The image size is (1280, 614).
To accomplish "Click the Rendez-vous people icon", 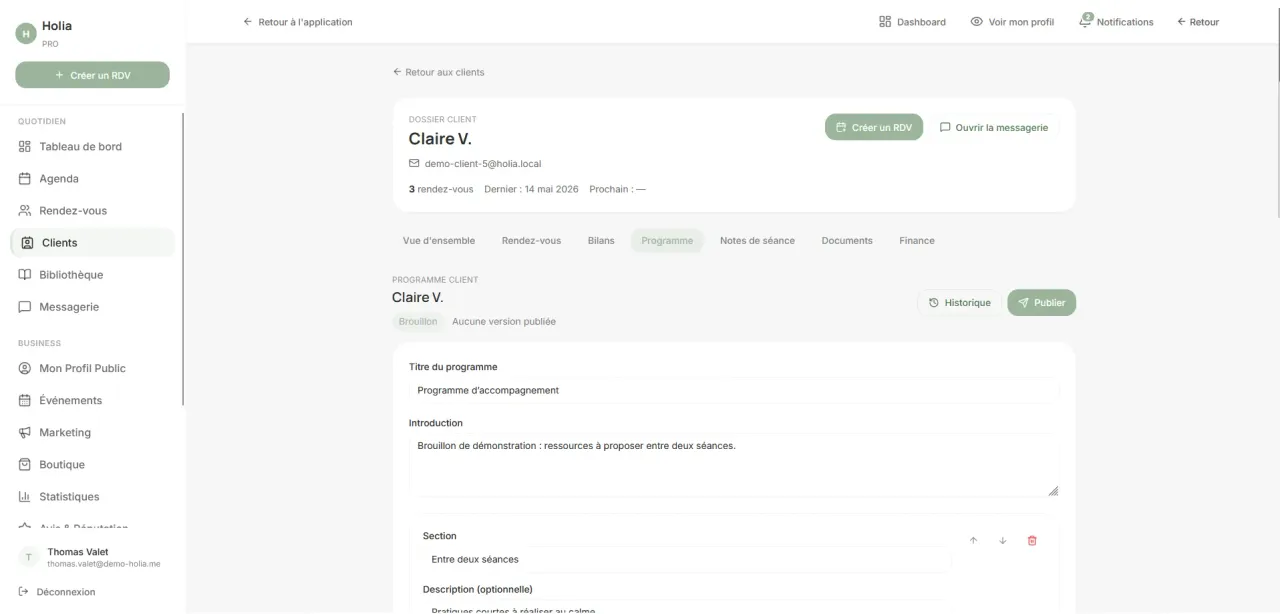I will coord(25,210).
